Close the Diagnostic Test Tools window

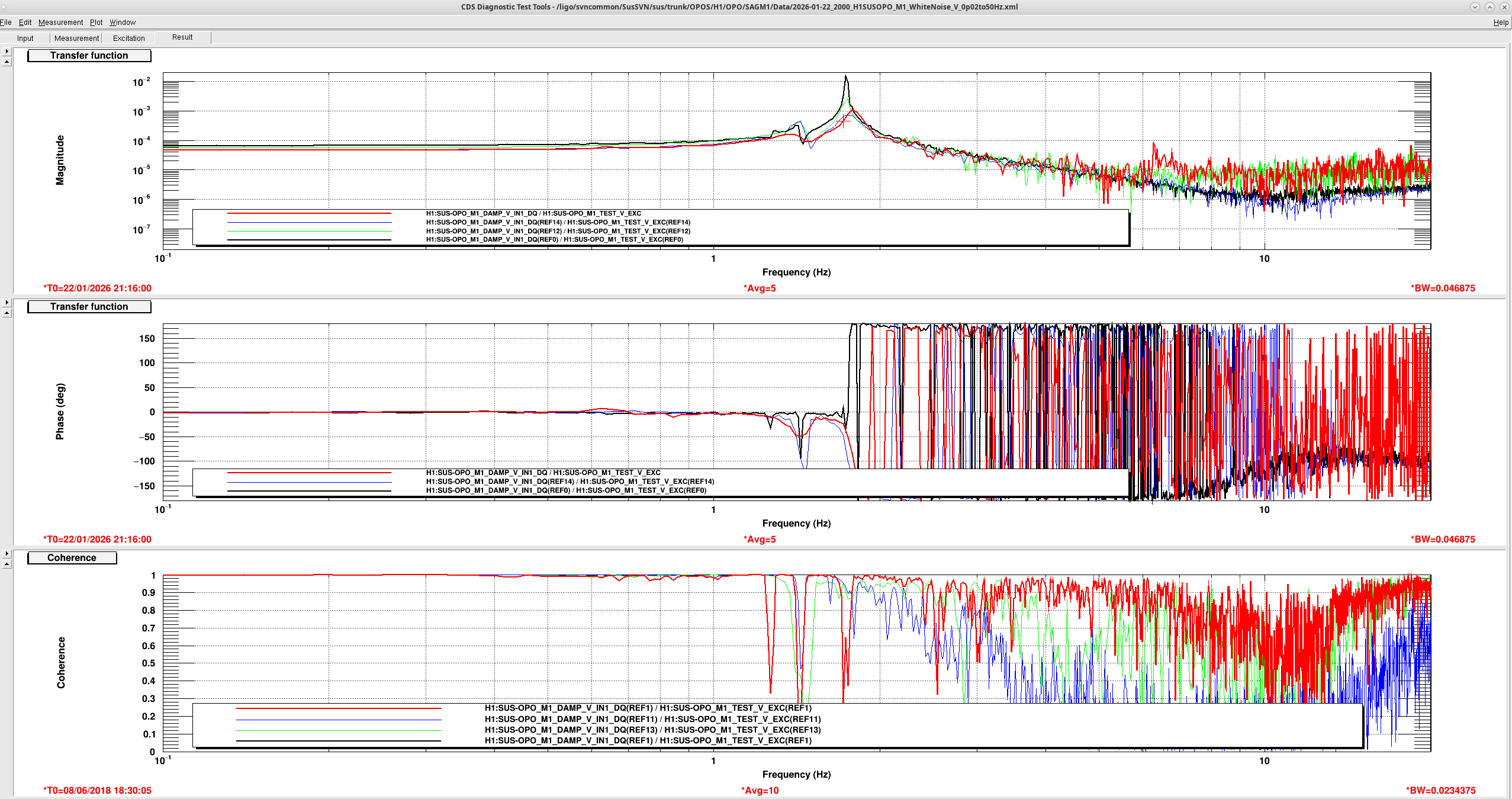(x=1504, y=7)
